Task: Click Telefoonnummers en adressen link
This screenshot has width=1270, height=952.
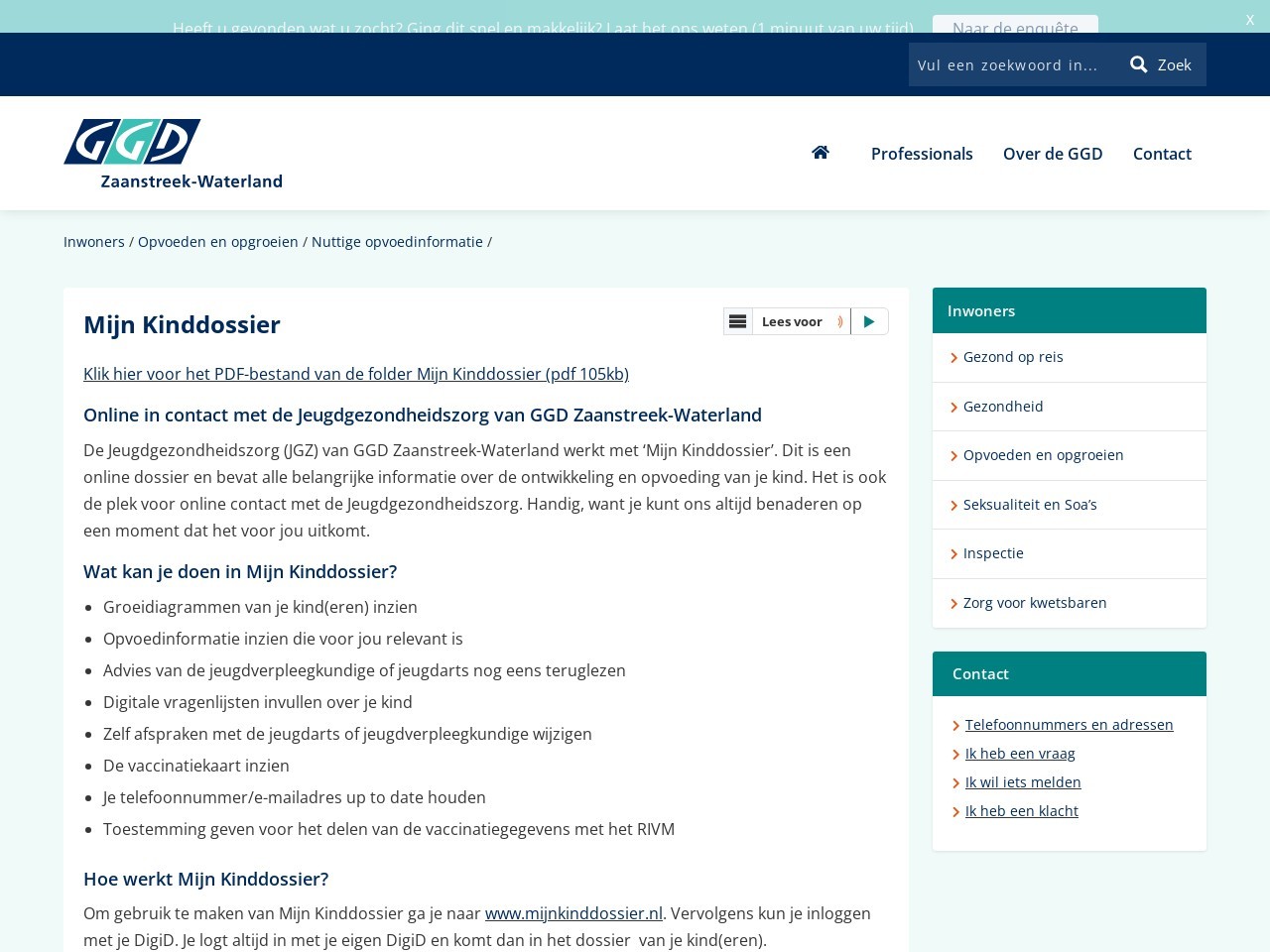Action: tap(1069, 725)
